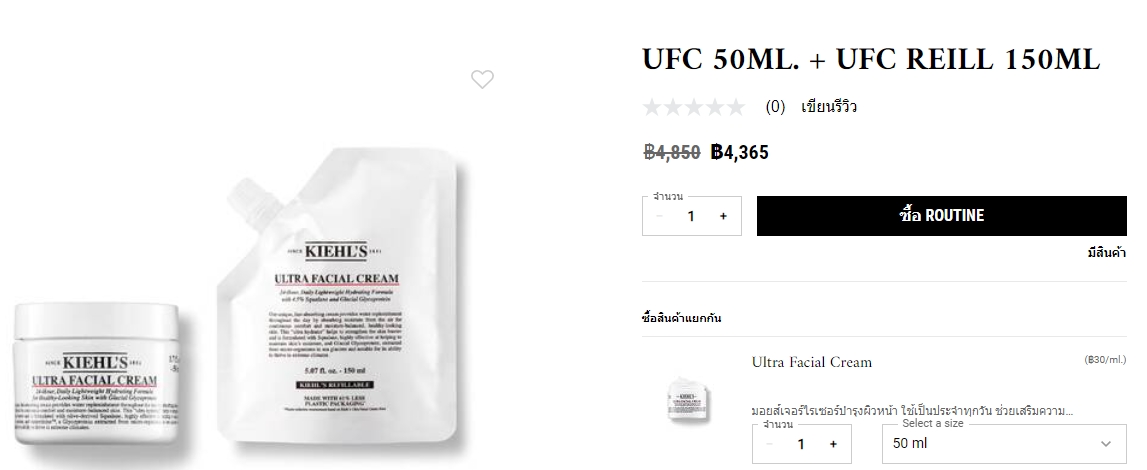Screen dimensions: 1147x470
Task: Add product to wishlist with heart icon
Action: coord(482,79)
